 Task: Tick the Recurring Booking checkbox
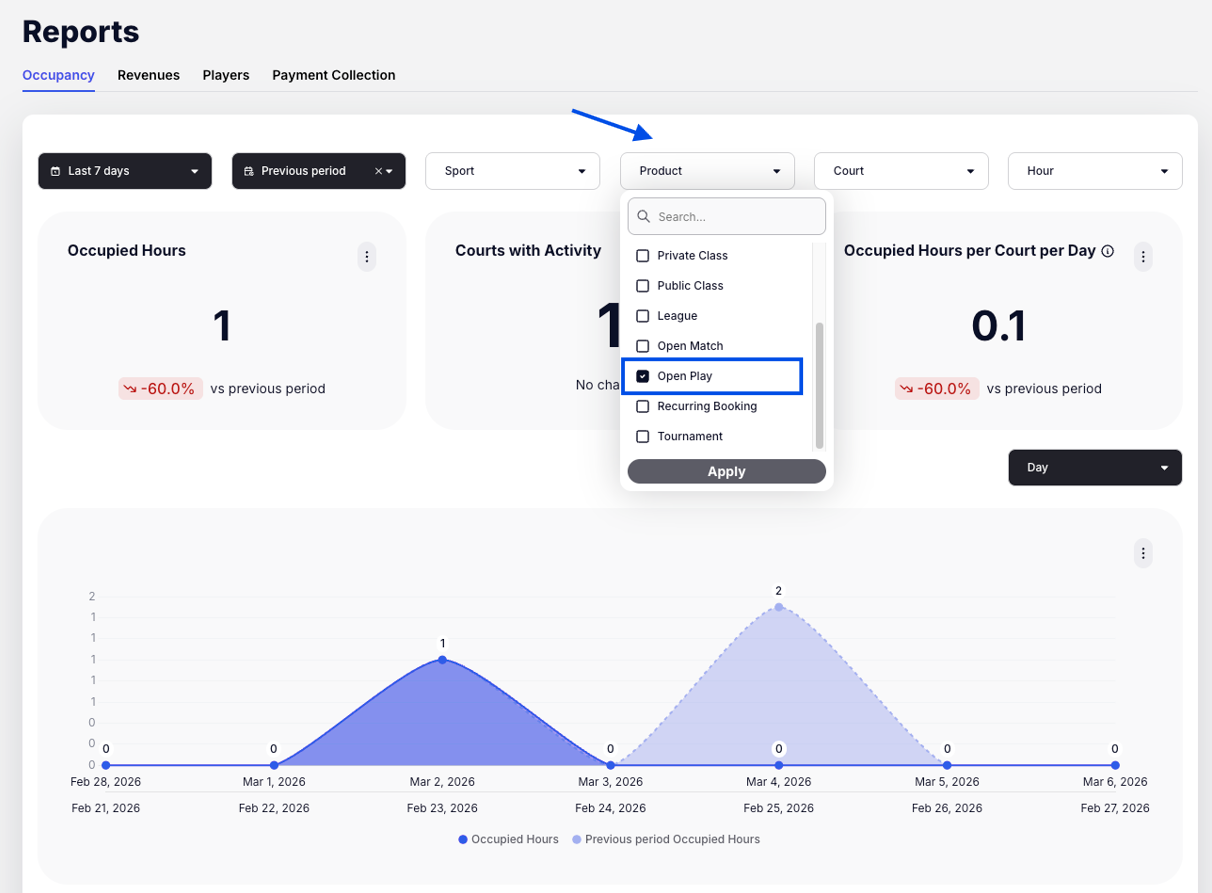tap(643, 407)
